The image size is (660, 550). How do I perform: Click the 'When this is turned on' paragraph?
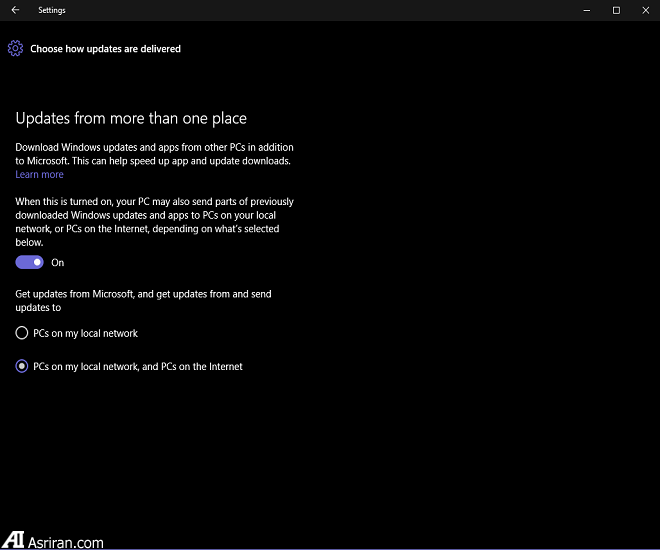[x=154, y=222]
